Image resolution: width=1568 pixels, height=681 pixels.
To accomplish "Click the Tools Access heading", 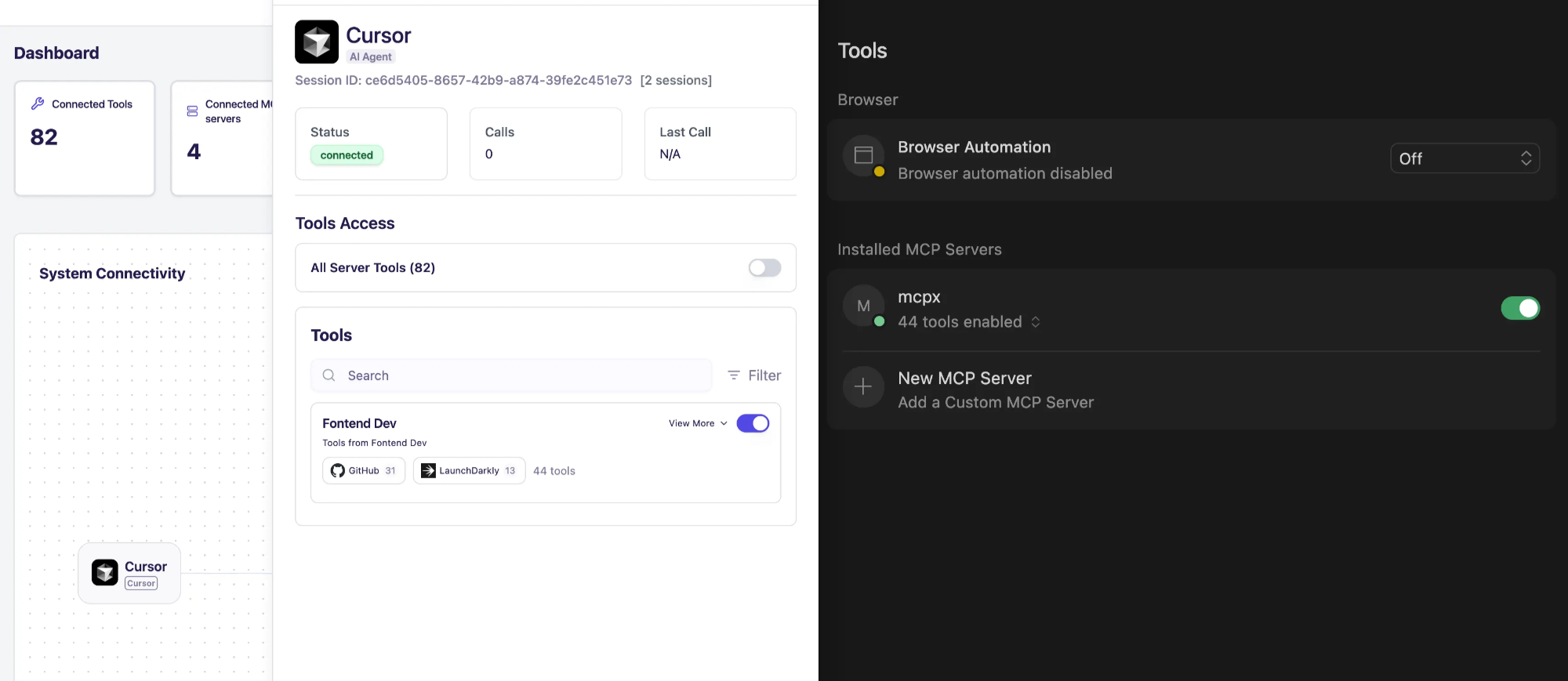I will [x=345, y=223].
